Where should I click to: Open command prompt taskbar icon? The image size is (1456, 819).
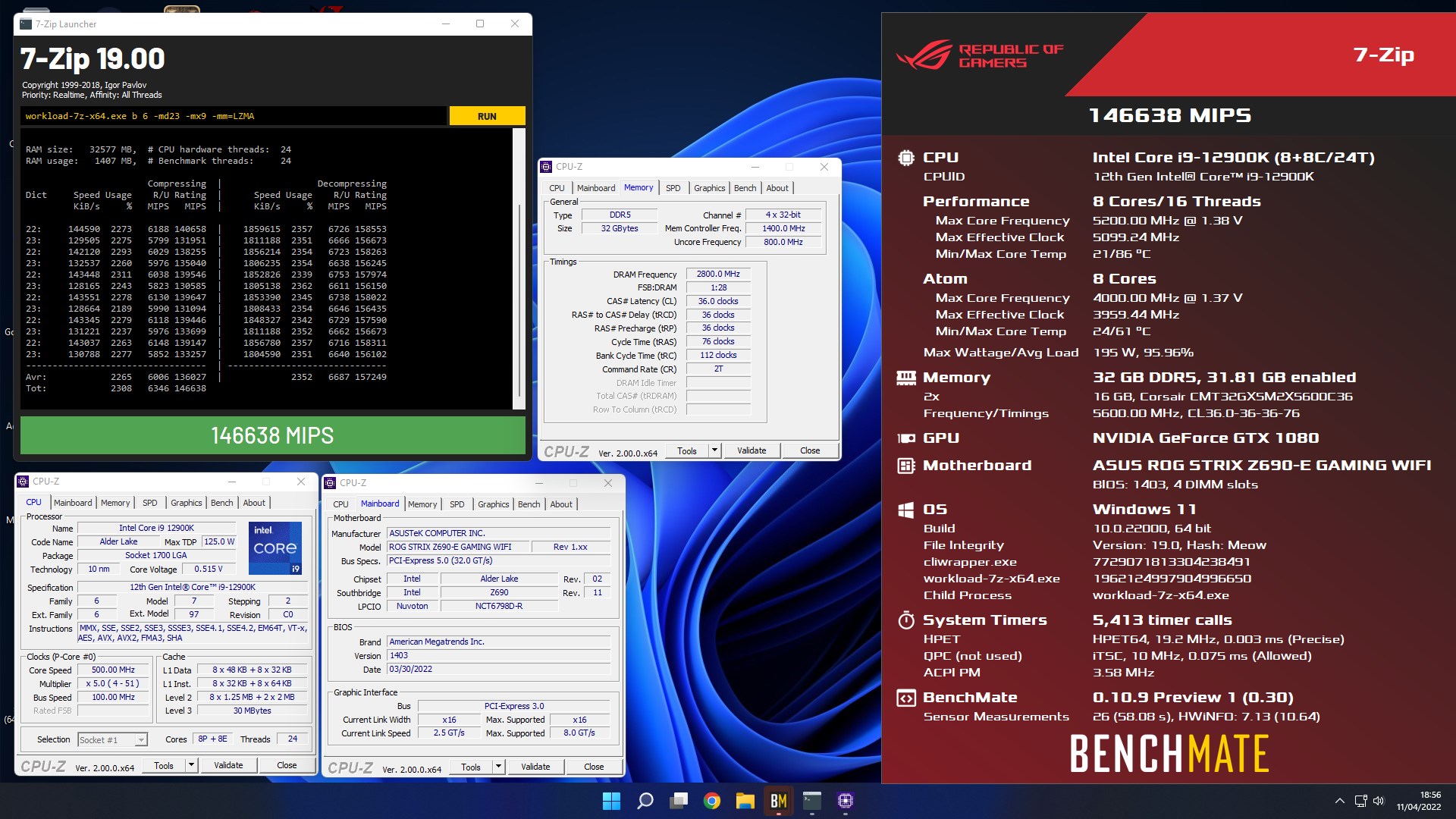(x=812, y=801)
